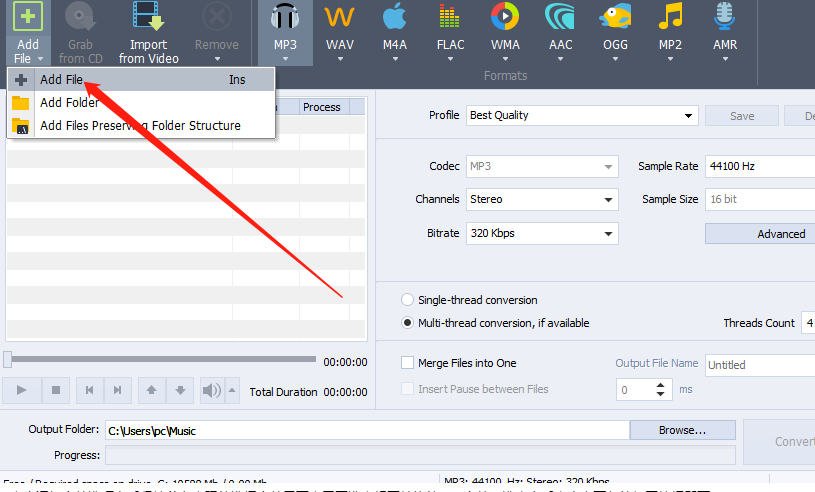
Task: Click the Threads Count field
Action: [x=808, y=323]
